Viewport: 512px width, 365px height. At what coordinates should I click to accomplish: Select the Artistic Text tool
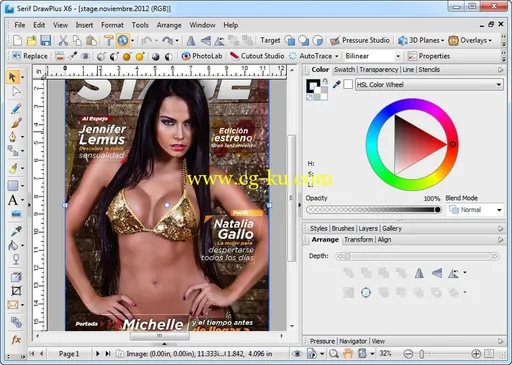click(13, 200)
